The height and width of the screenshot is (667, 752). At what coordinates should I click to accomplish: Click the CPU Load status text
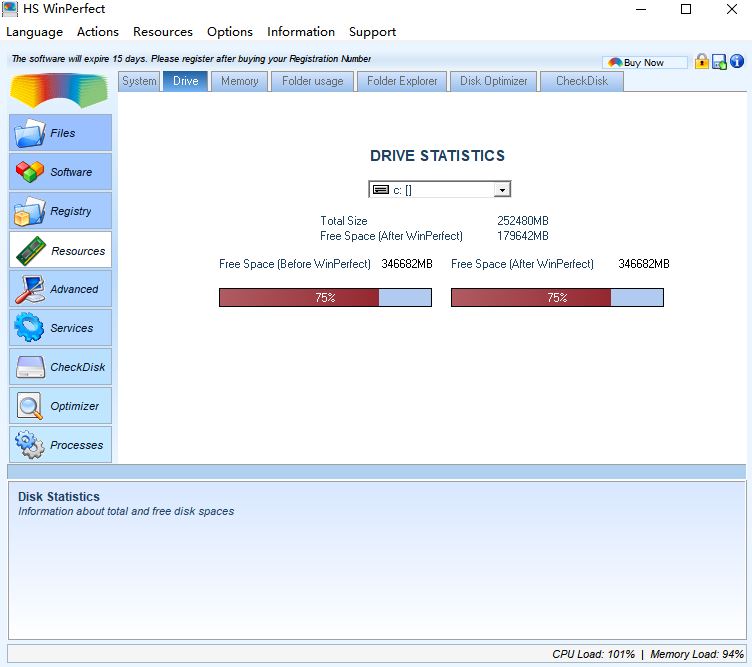593,654
